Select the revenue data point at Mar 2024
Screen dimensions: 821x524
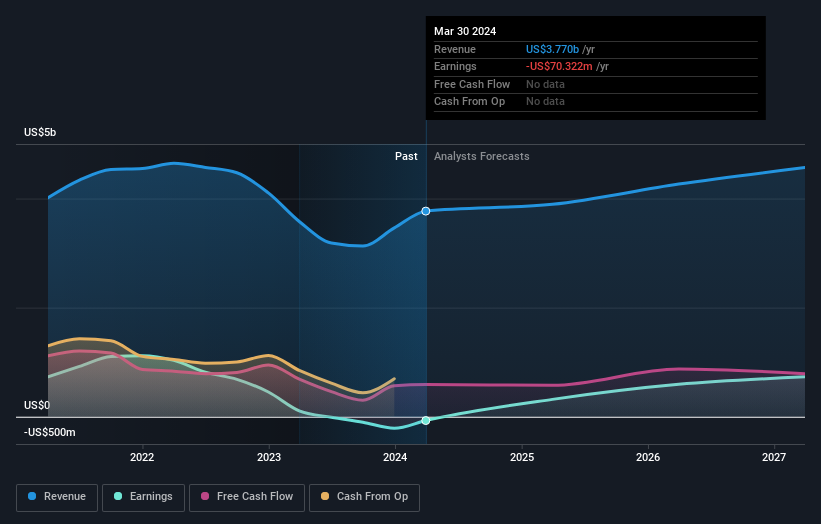(426, 211)
